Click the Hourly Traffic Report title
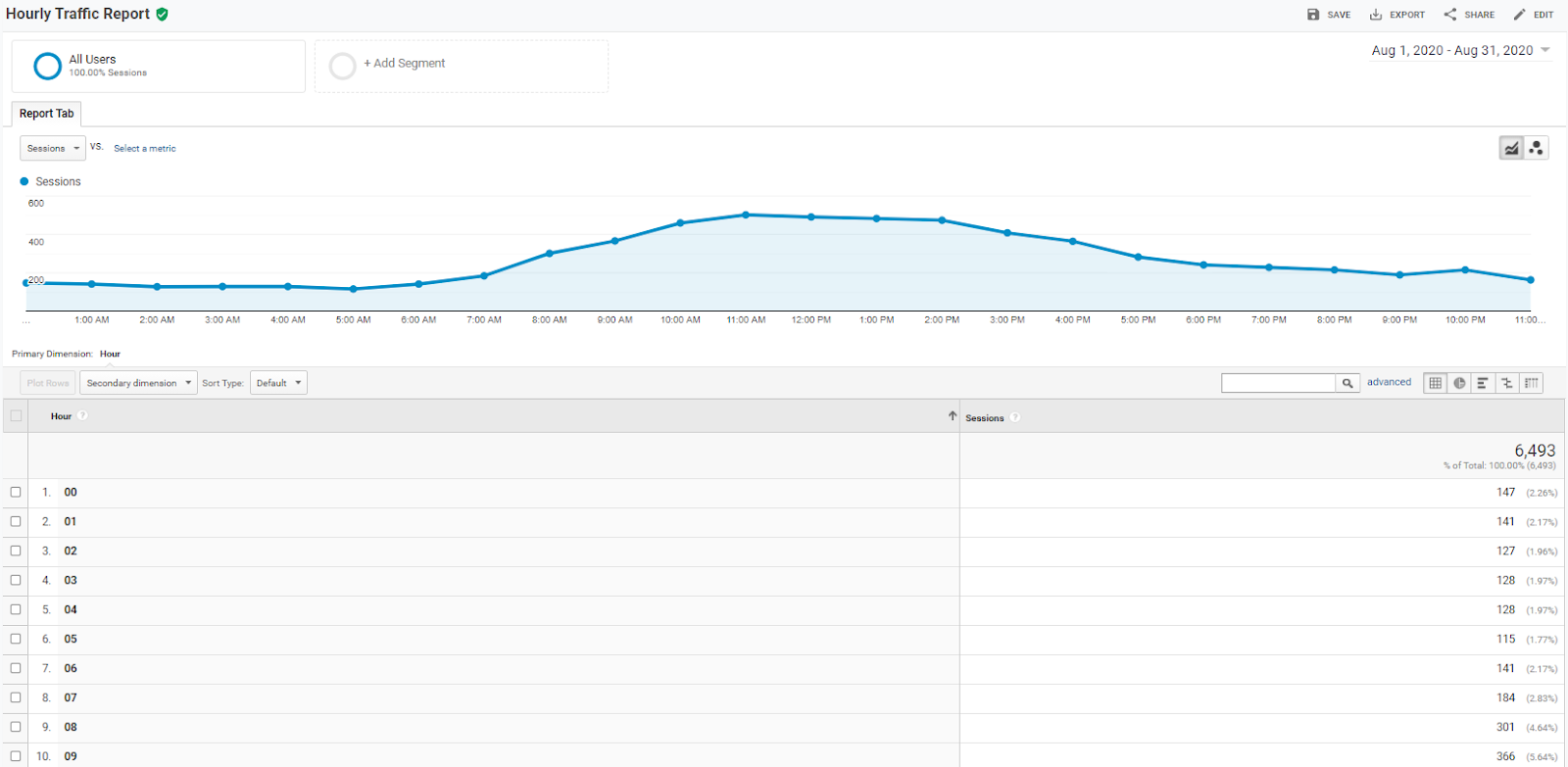This screenshot has height=767, width=1568. point(77,14)
